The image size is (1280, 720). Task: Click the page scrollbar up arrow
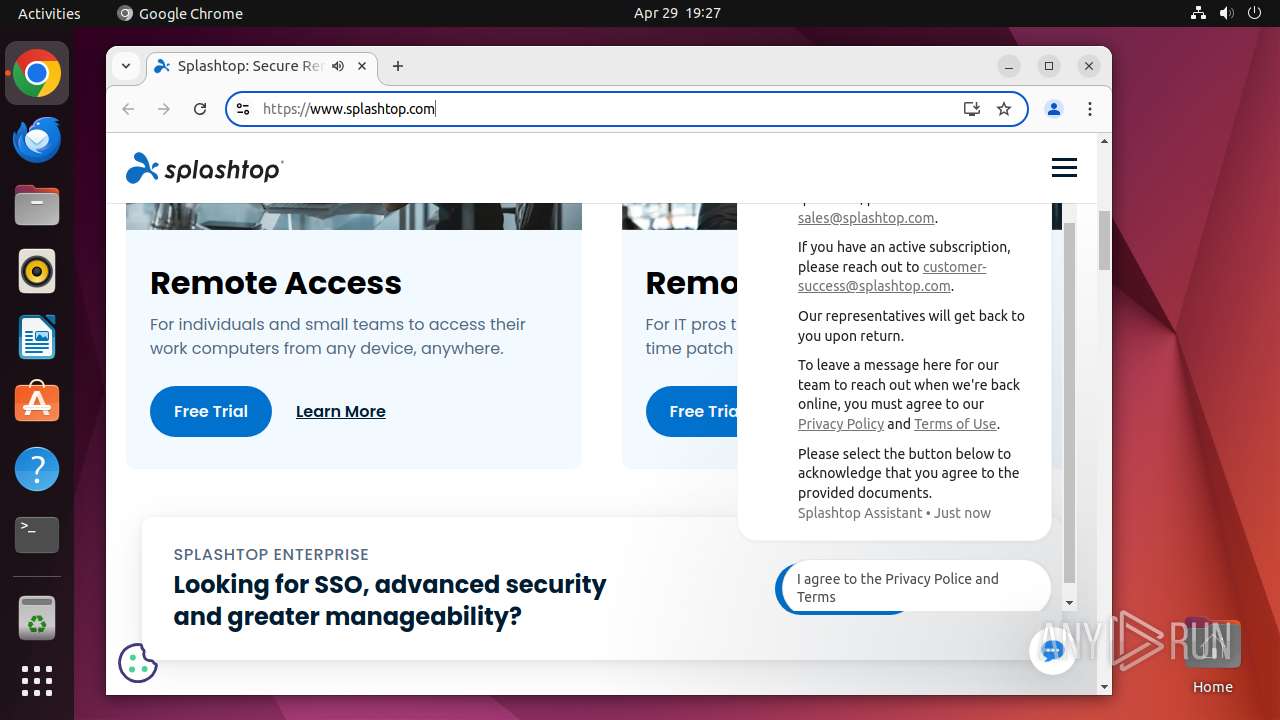(x=1104, y=141)
